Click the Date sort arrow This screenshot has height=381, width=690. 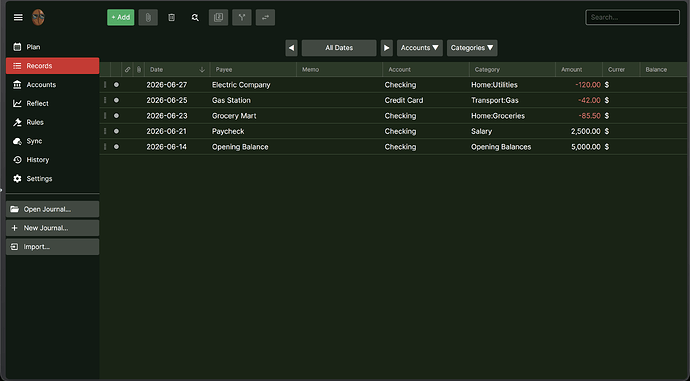coord(202,70)
